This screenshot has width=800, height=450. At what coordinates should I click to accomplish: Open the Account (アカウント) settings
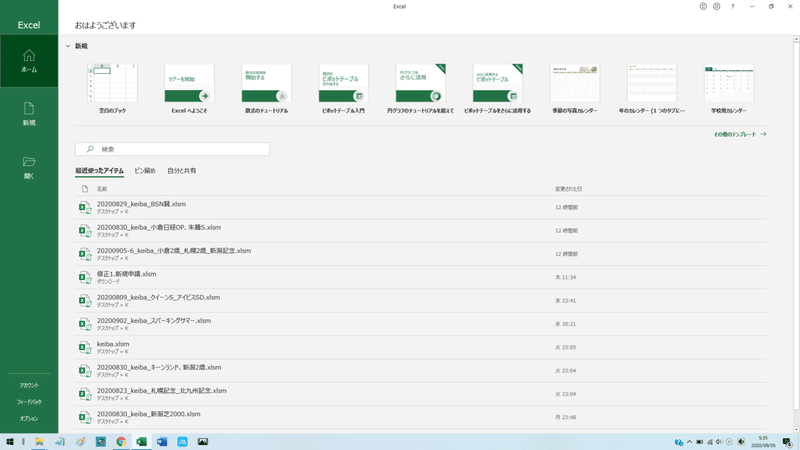29,385
